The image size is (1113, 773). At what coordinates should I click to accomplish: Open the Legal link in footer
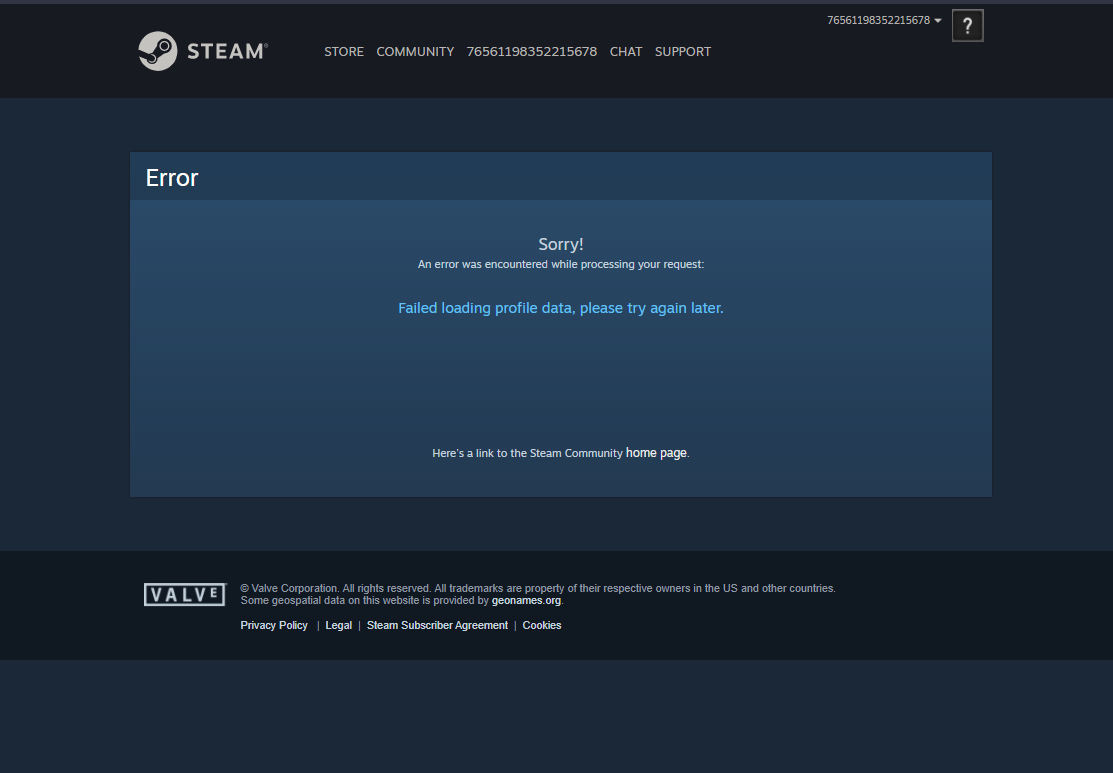[x=339, y=625]
